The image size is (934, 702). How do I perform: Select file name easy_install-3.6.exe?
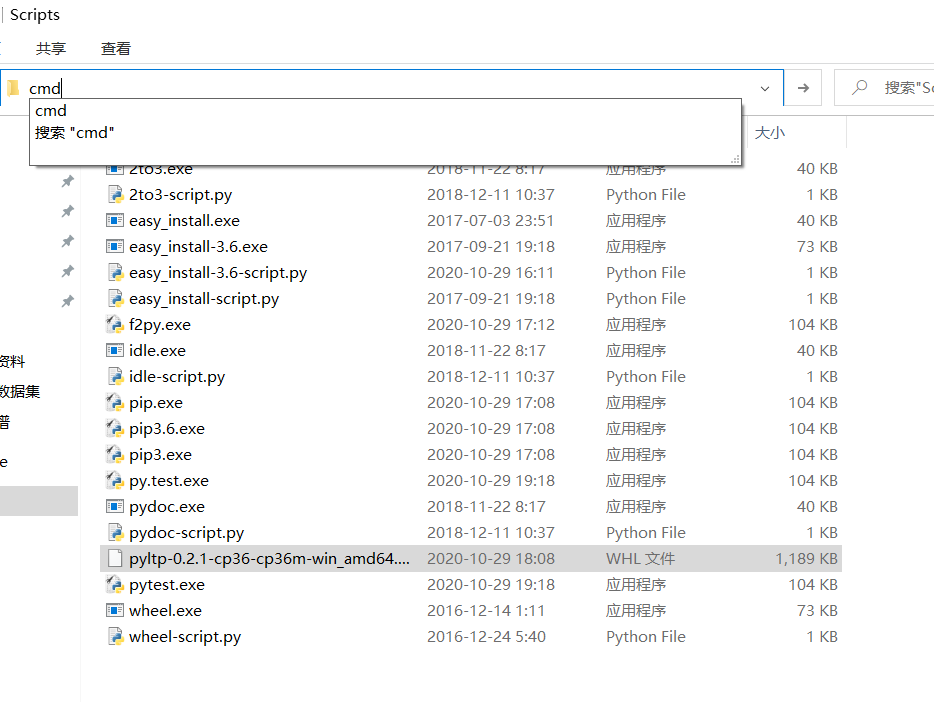198,247
